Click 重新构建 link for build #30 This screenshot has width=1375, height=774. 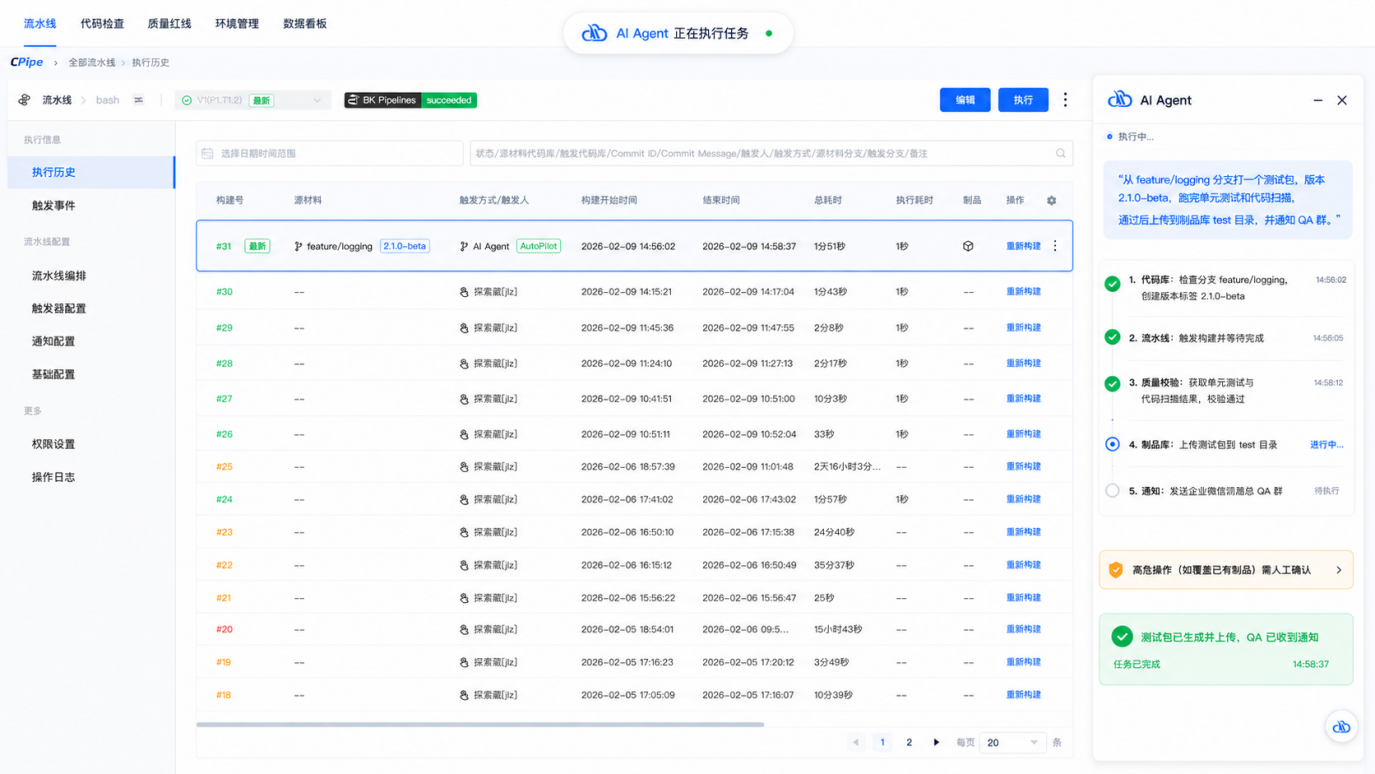point(1023,292)
